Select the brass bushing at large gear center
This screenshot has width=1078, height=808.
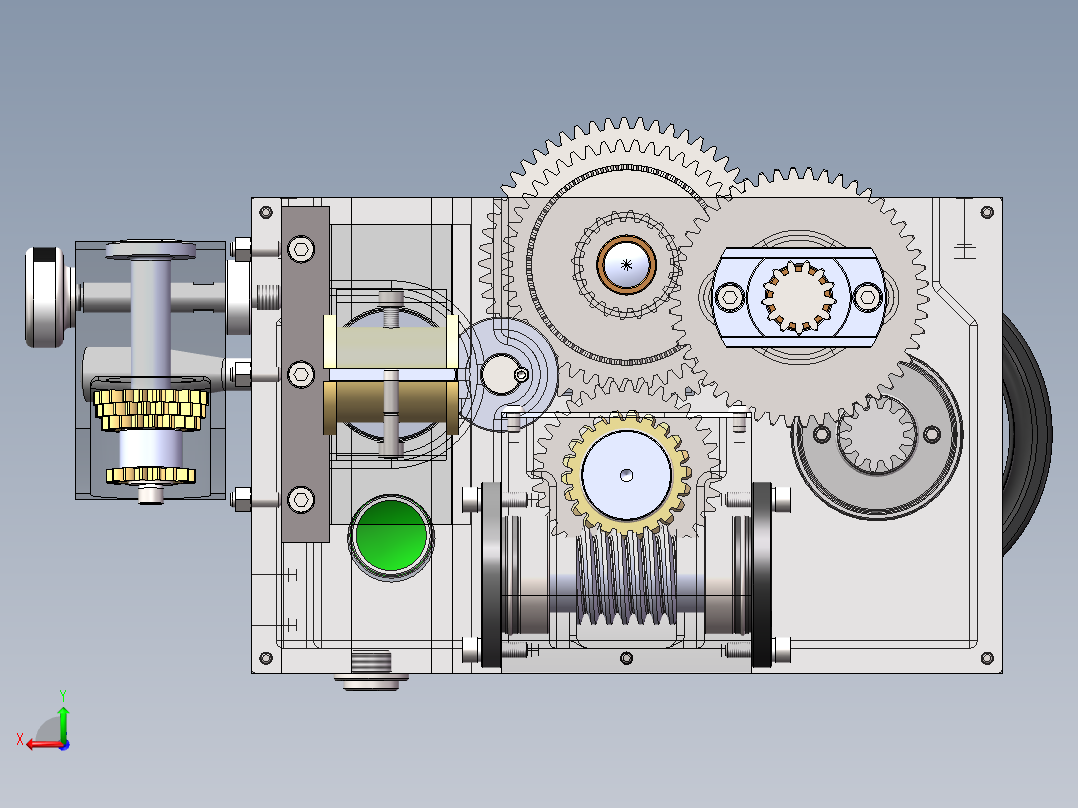[x=626, y=265]
